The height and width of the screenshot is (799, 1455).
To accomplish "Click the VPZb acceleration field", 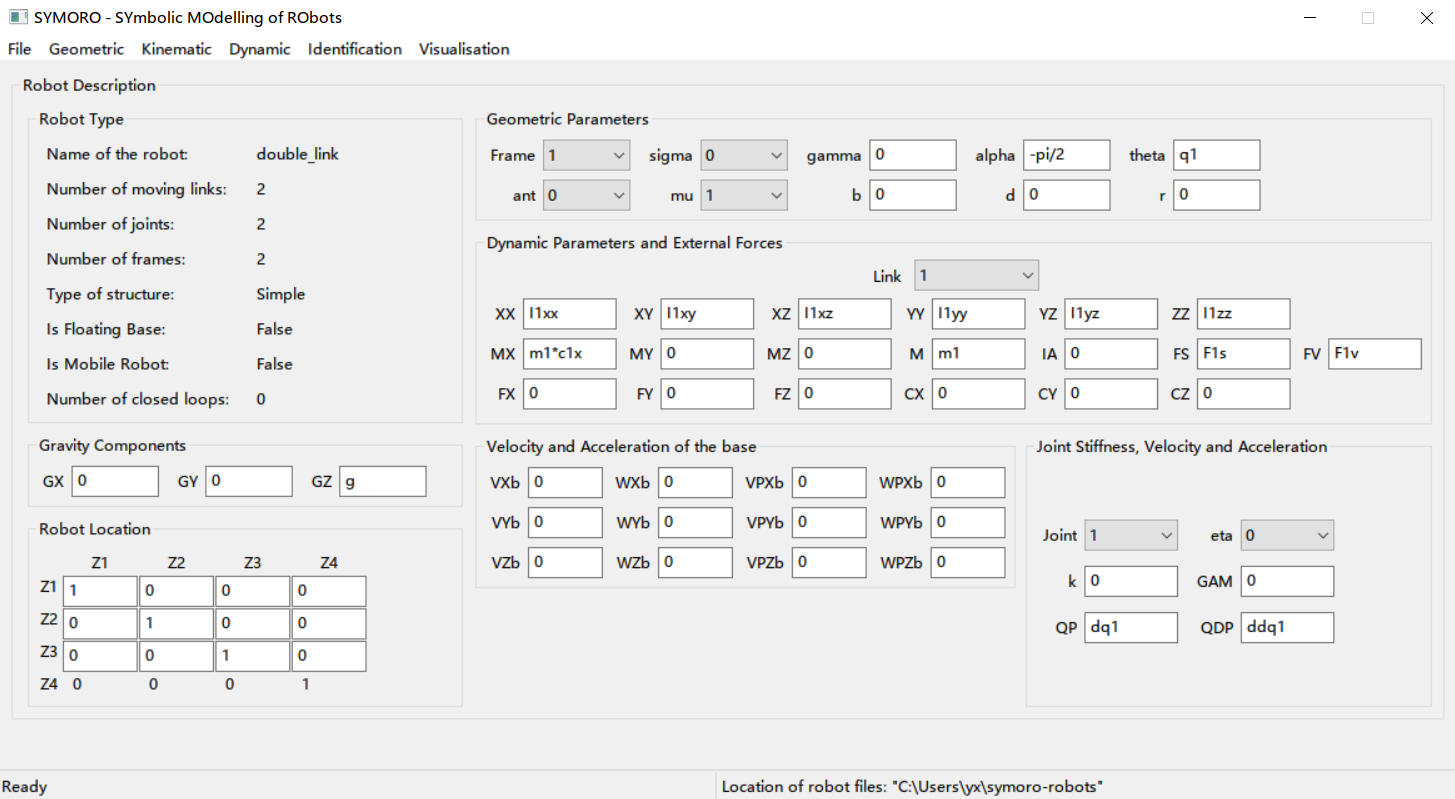I will [x=829, y=562].
